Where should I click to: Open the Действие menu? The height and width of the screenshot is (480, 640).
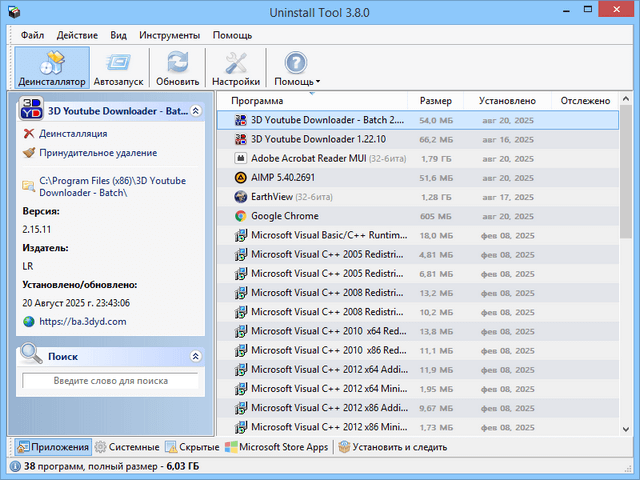click(77, 36)
